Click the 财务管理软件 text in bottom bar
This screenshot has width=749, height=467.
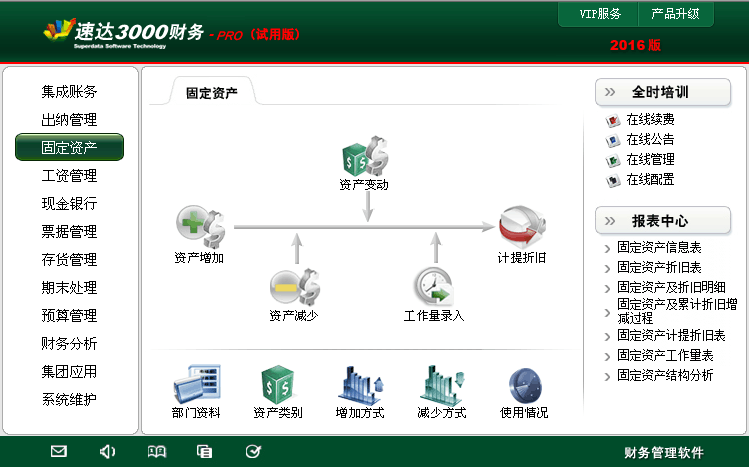coord(664,452)
